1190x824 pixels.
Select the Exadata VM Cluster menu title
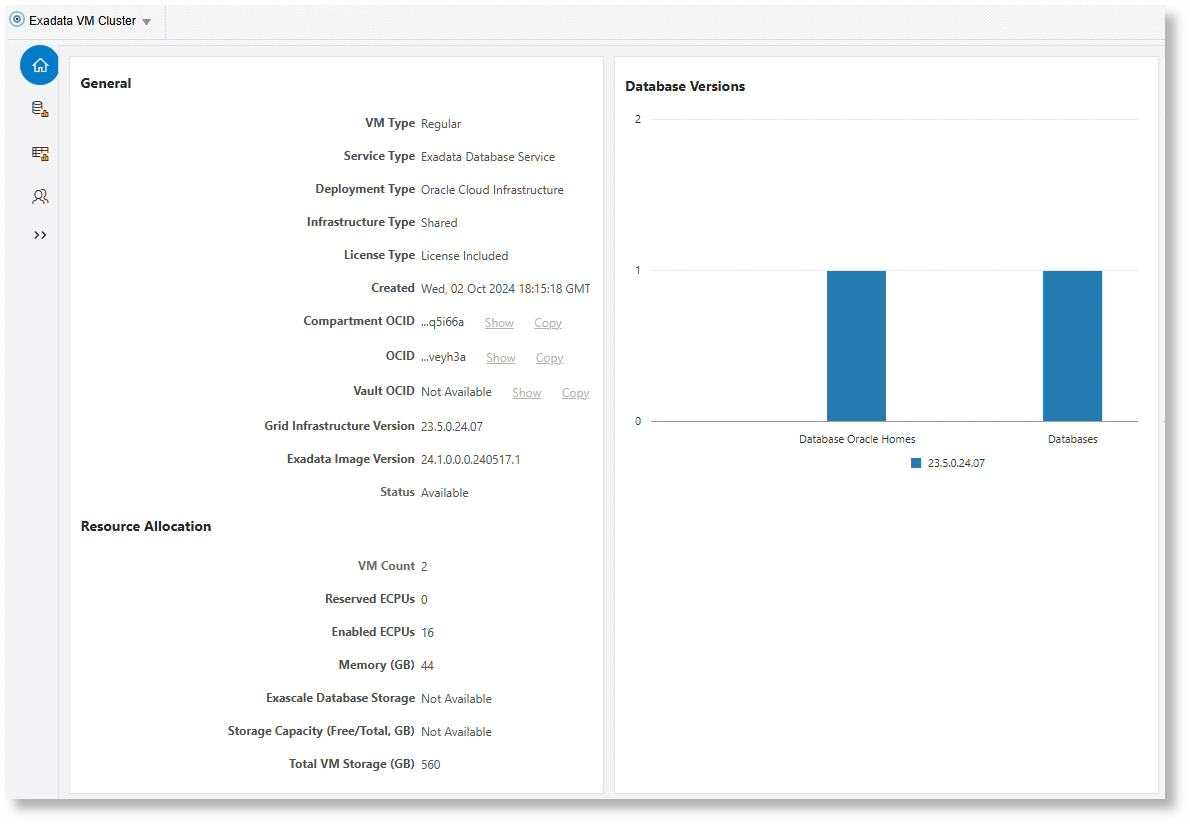click(83, 20)
